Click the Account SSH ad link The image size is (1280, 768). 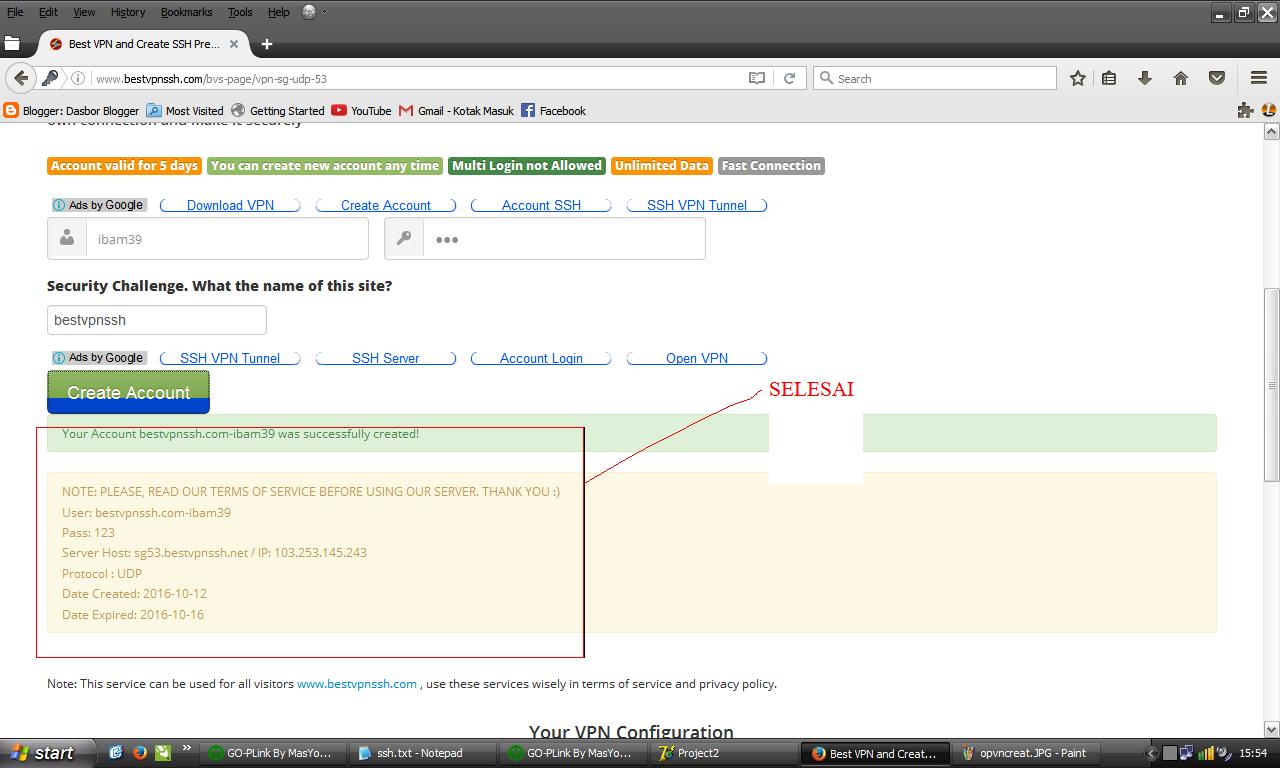[541, 205]
